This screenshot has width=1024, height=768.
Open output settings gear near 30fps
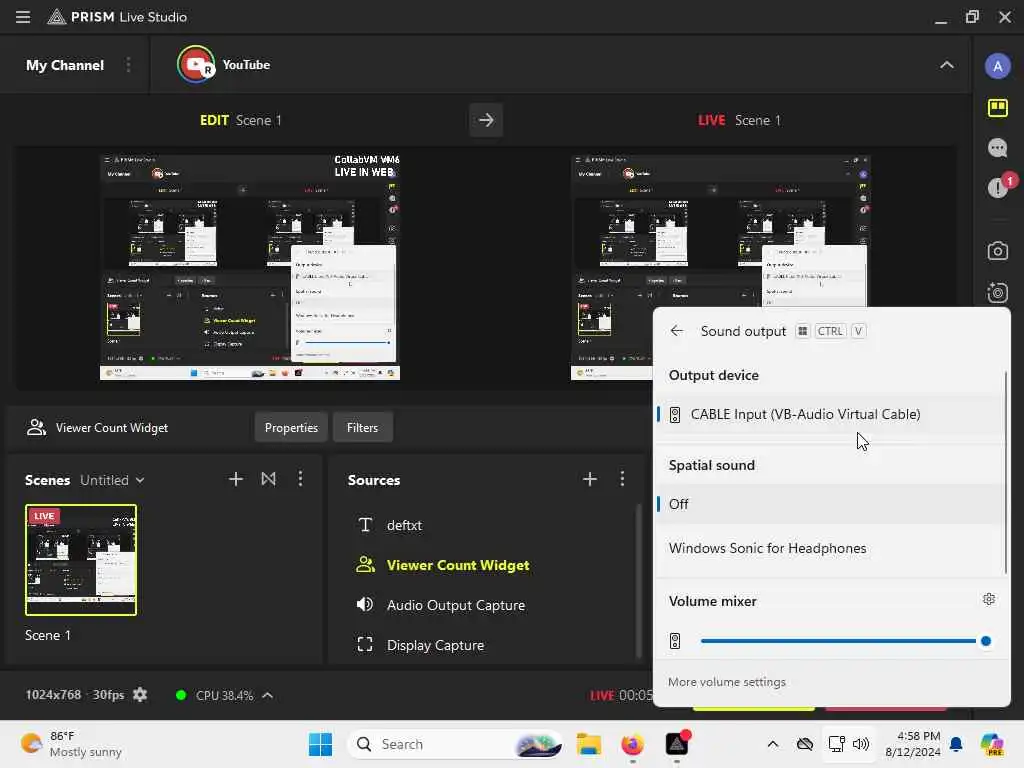tap(140, 695)
